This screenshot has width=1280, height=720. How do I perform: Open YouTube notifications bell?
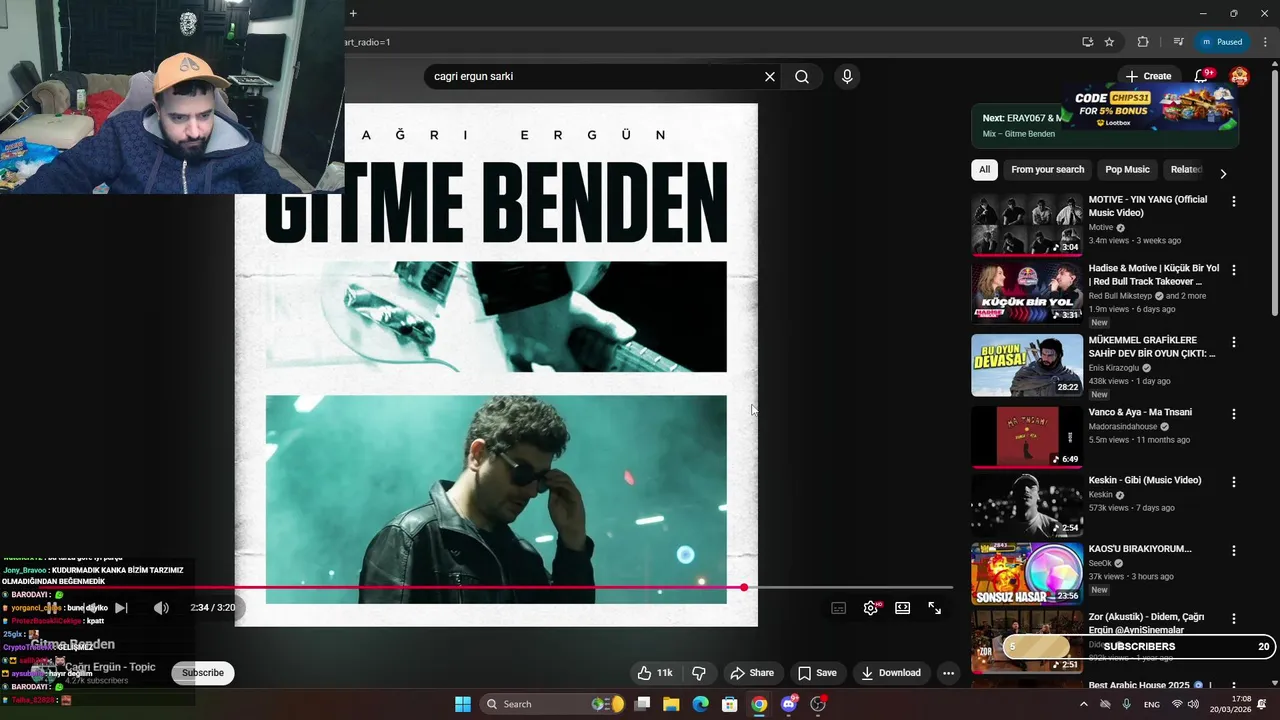(1201, 76)
